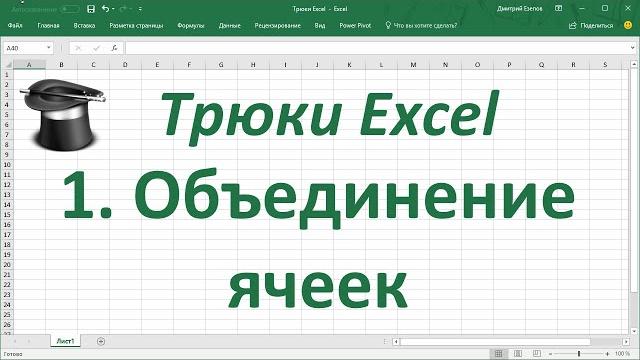The height and width of the screenshot is (360, 640).
Task: Click inside the formula bar
Action: click(377, 48)
